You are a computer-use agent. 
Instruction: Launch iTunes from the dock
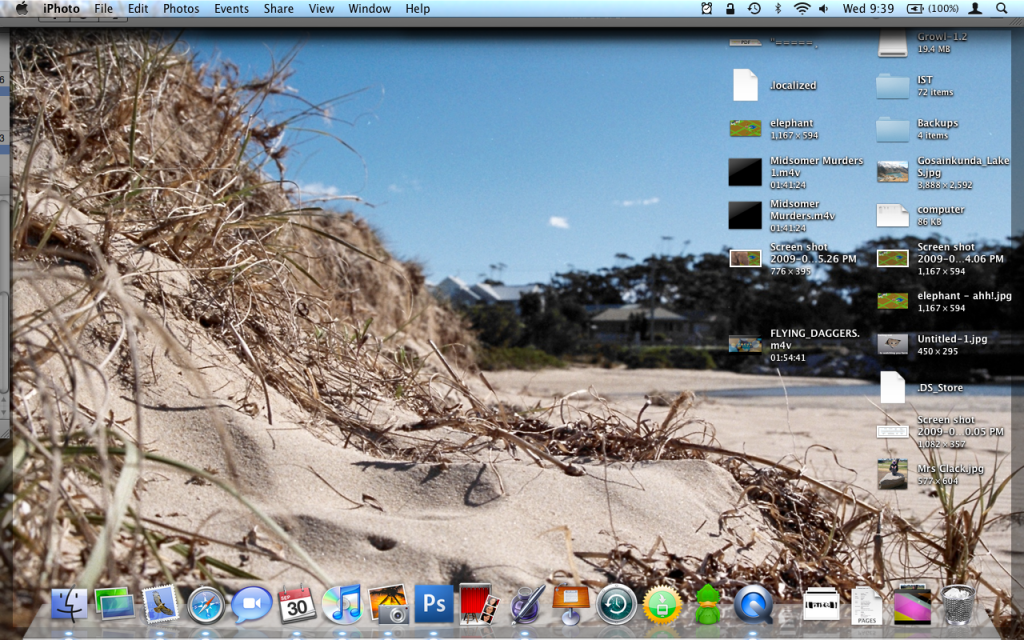[343, 604]
